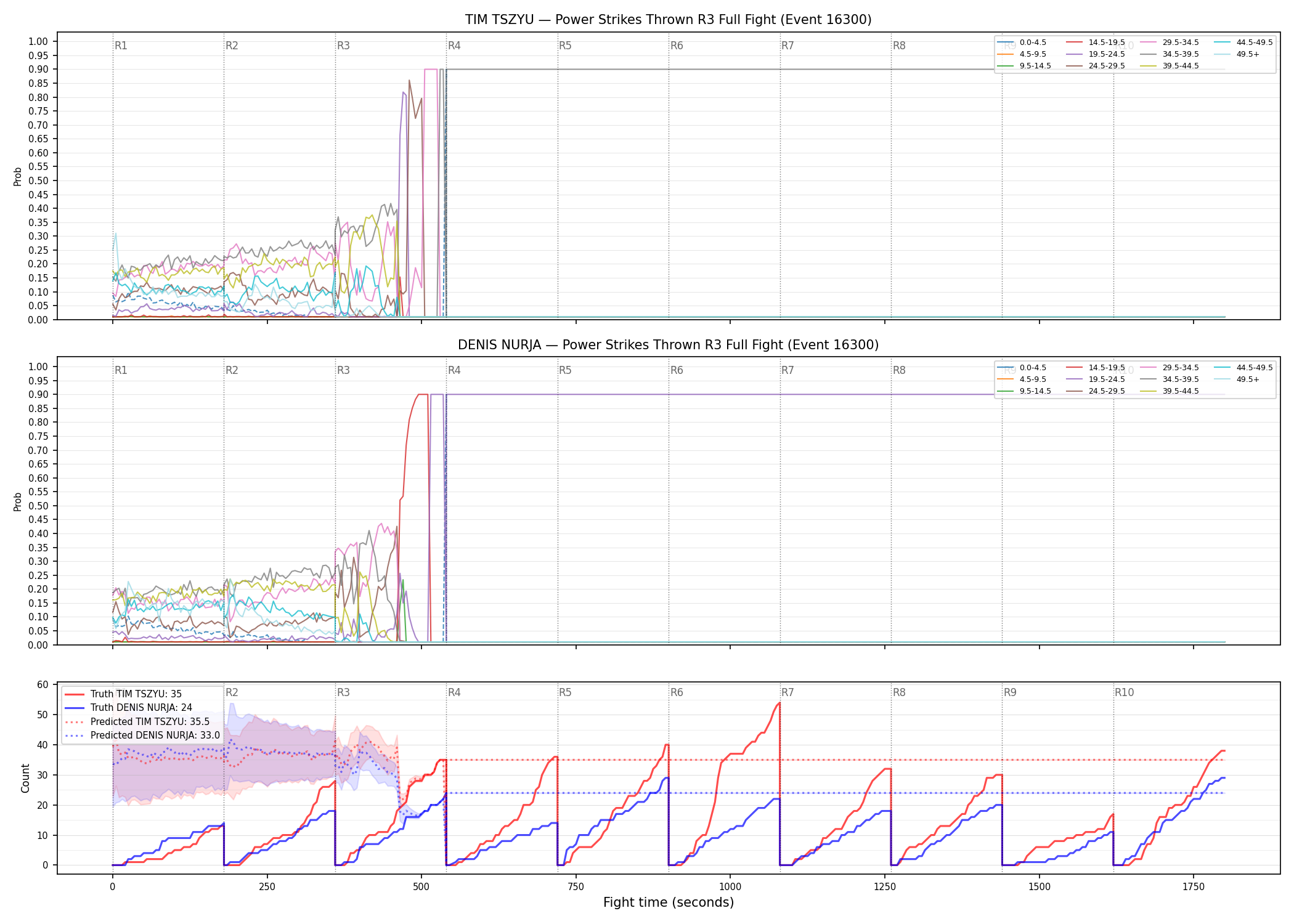Click the DENIS NURJA chart title
Viewport: 1294px width, 924px height.
(x=668, y=345)
